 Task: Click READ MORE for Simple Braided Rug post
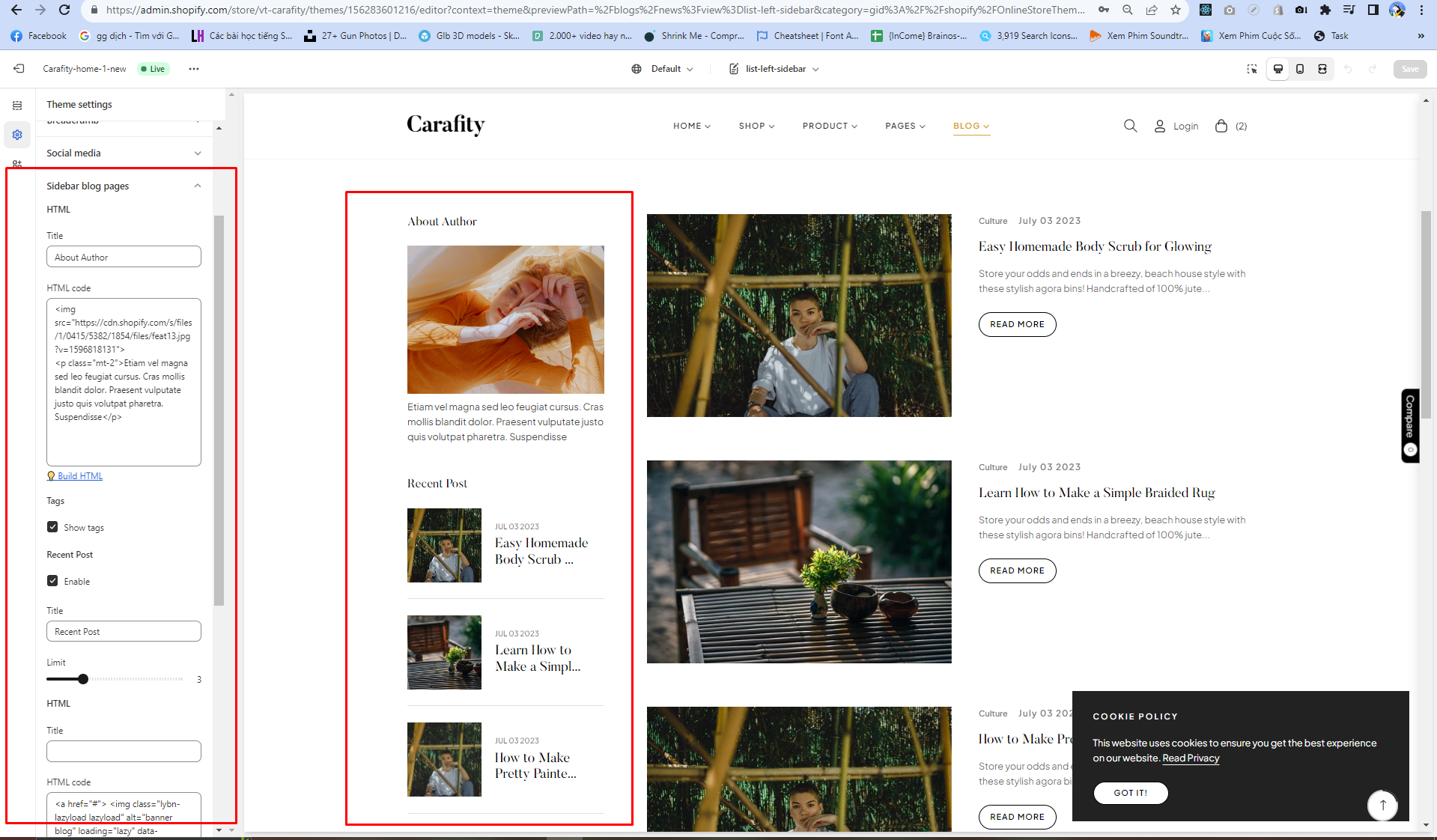pyautogui.click(x=1017, y=570)
